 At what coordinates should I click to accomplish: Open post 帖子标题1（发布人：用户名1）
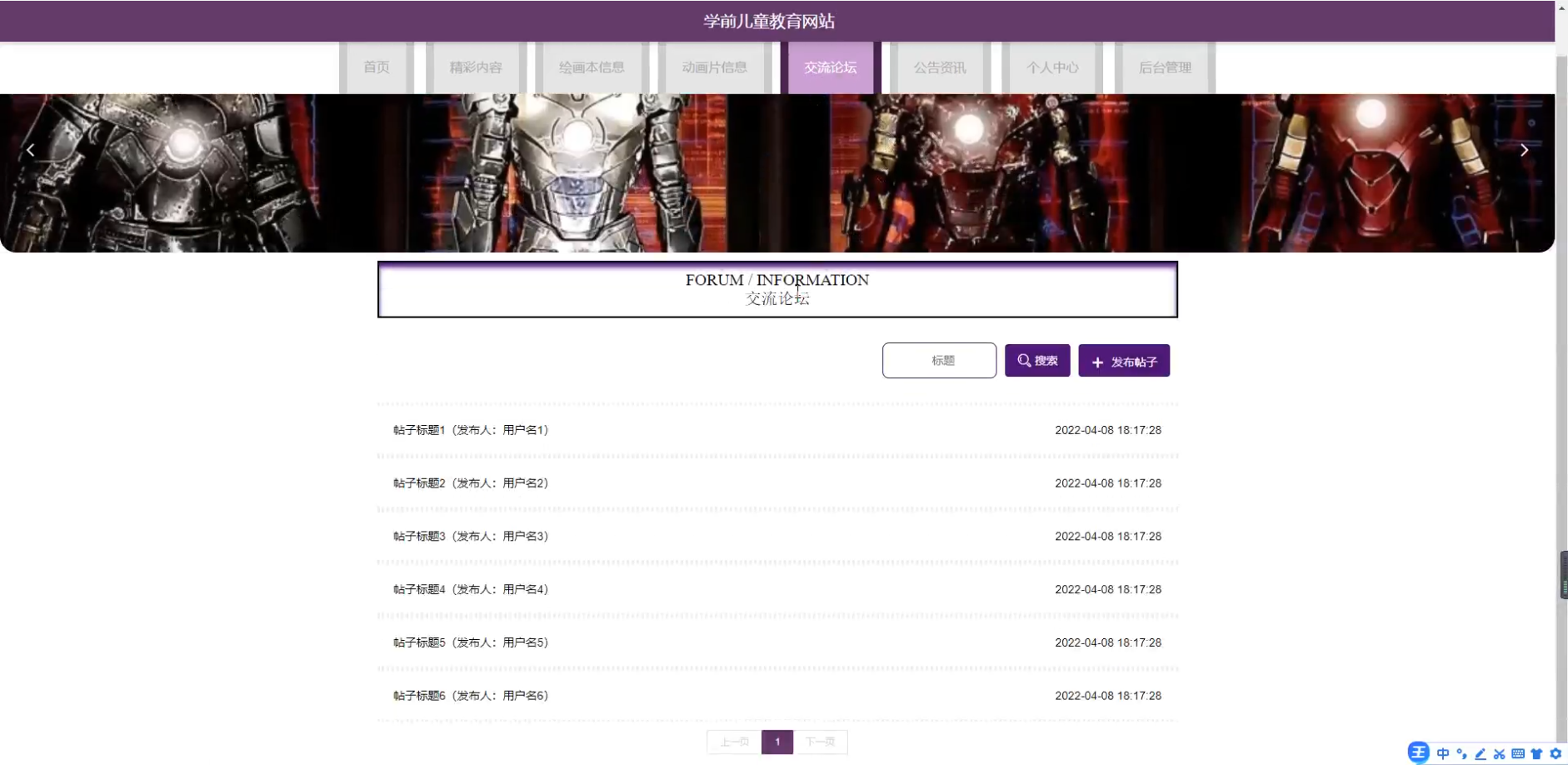click(471, 430)
